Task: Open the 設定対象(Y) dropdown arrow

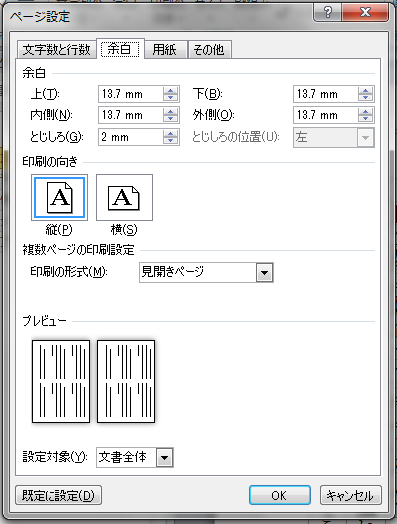Action: [164, 457]
